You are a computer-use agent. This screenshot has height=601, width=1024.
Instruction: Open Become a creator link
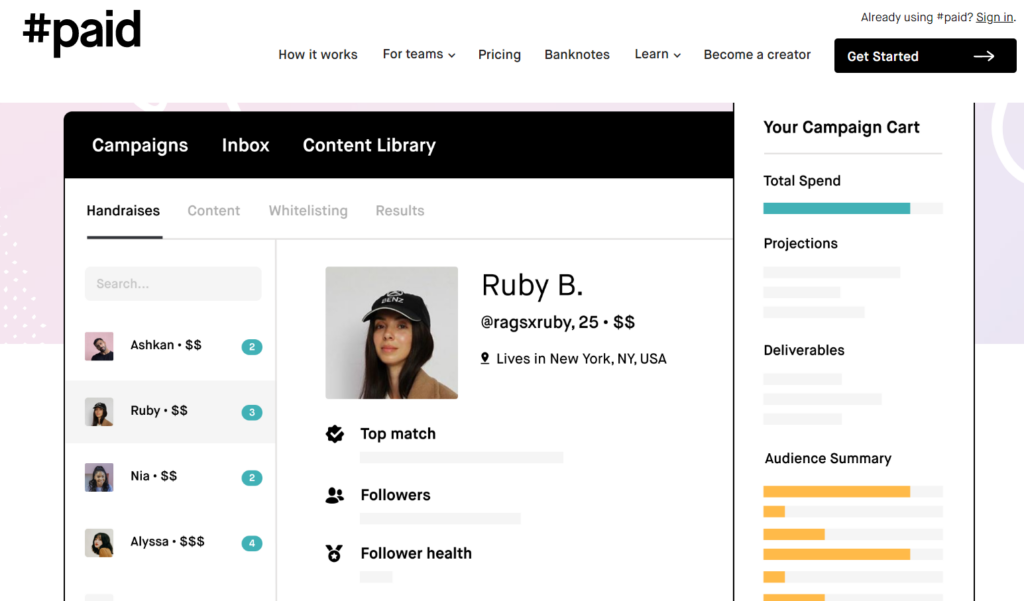point(757,55)
